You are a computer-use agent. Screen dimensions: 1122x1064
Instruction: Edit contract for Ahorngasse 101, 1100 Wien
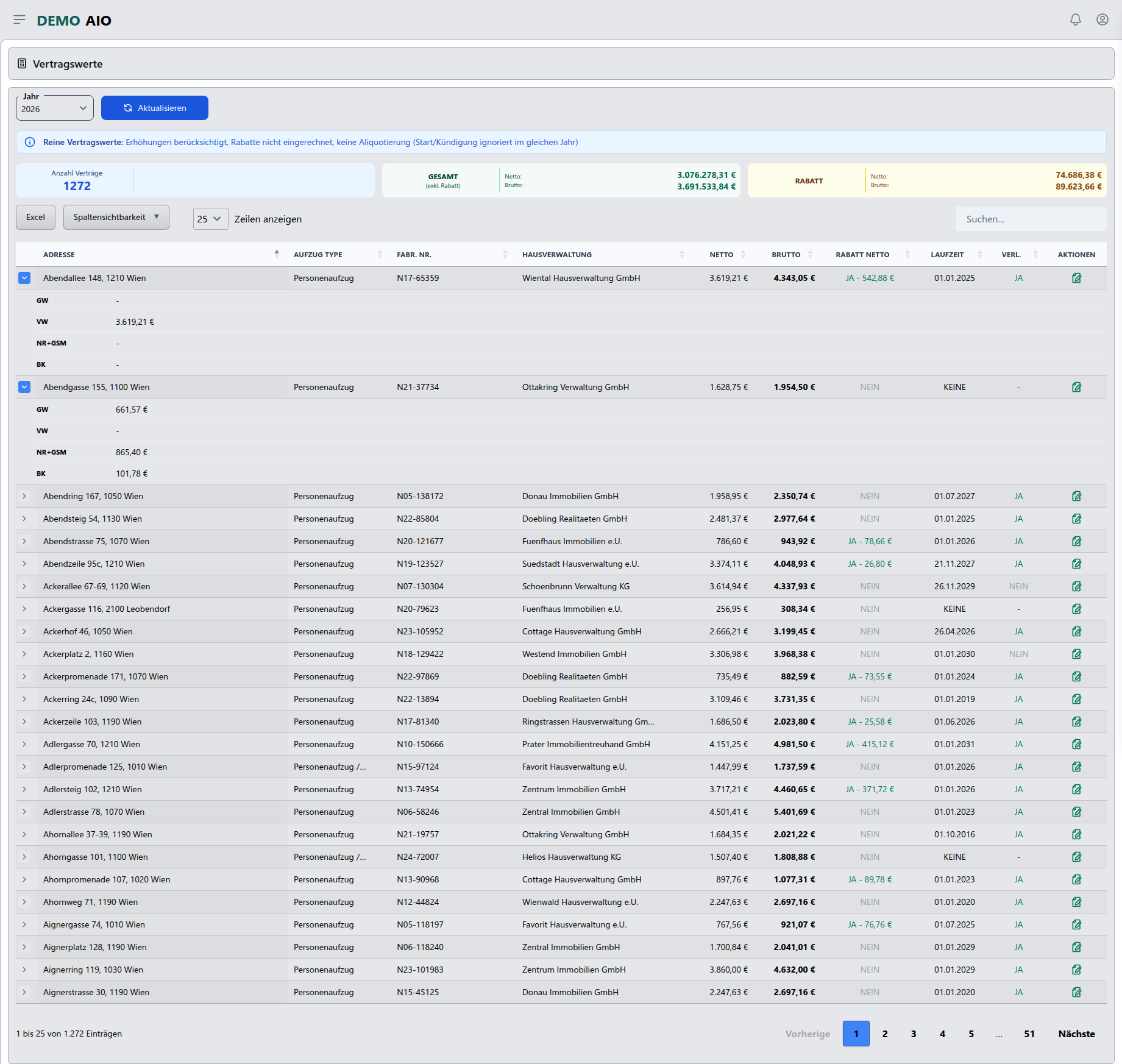click(1077, 857)
